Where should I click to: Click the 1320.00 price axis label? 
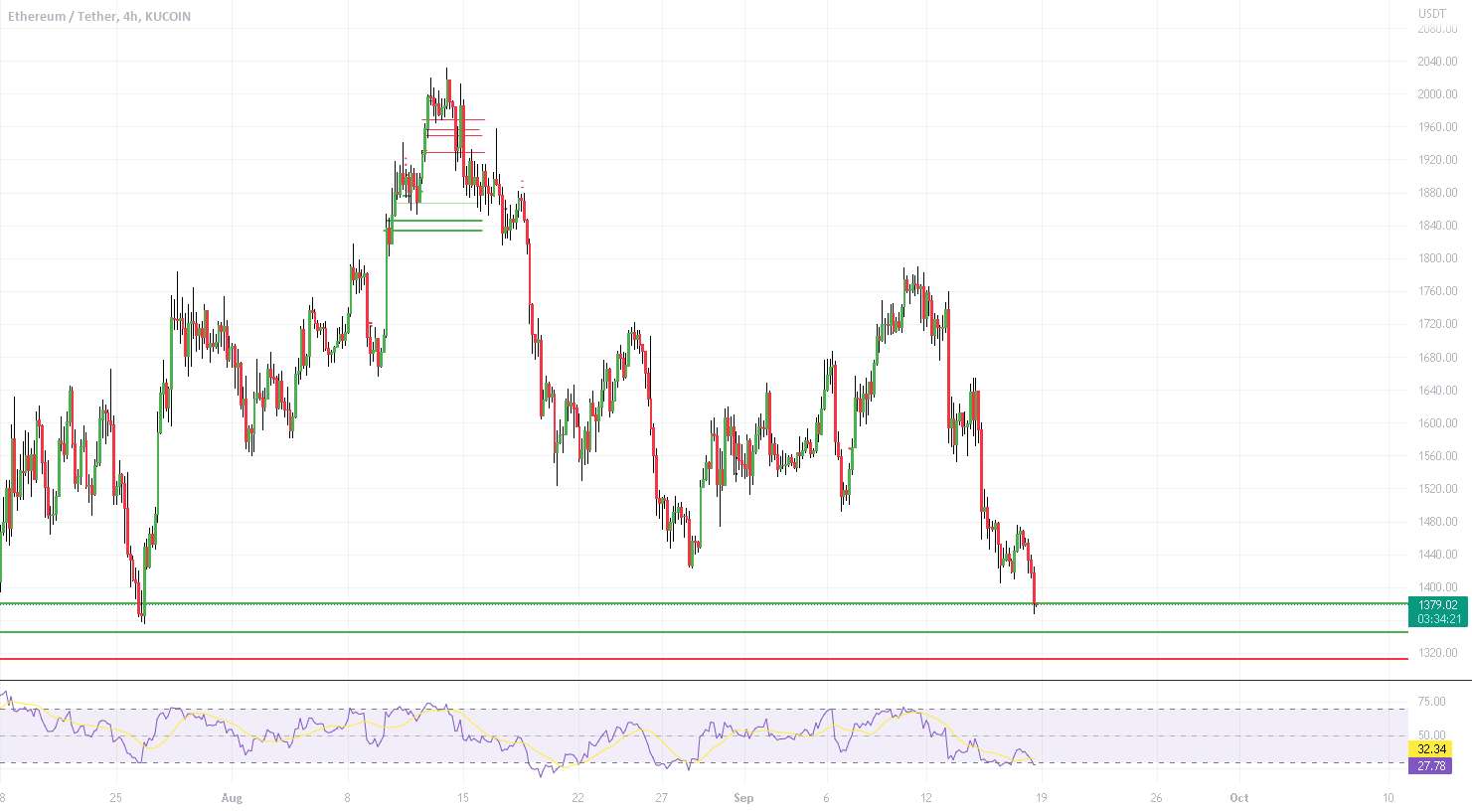[x=1437, y=653]
